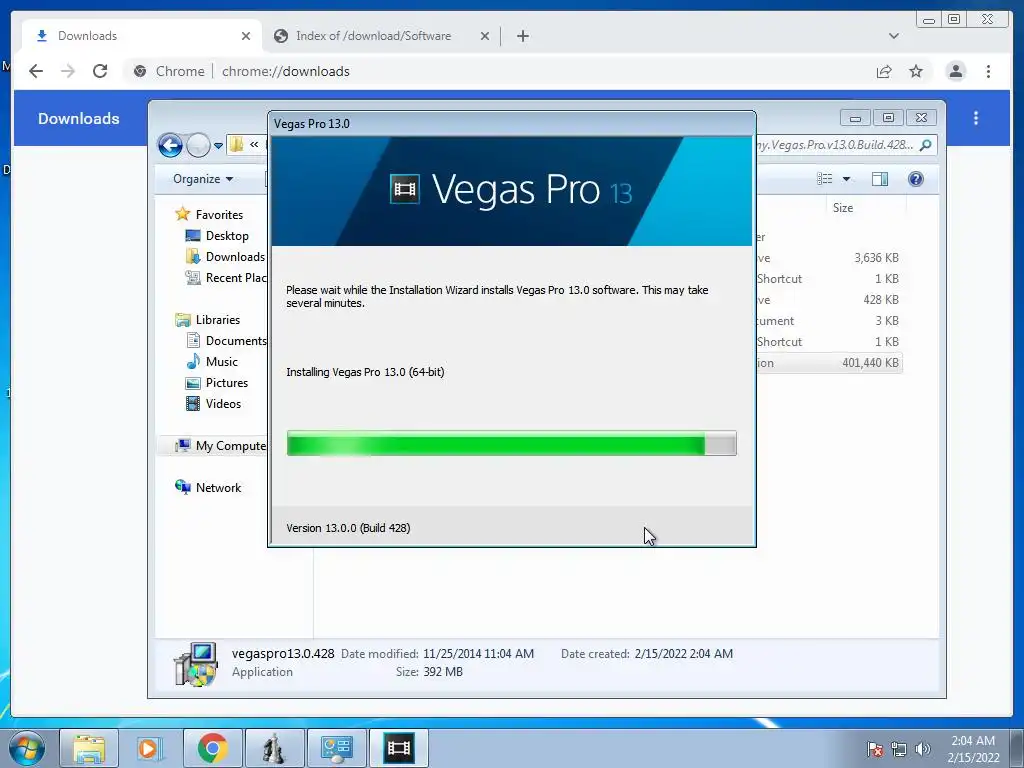Switch to the Chrome taskbar icon
The width and height of the screenshot is (1024, 768).
click(x=212, y=748)
